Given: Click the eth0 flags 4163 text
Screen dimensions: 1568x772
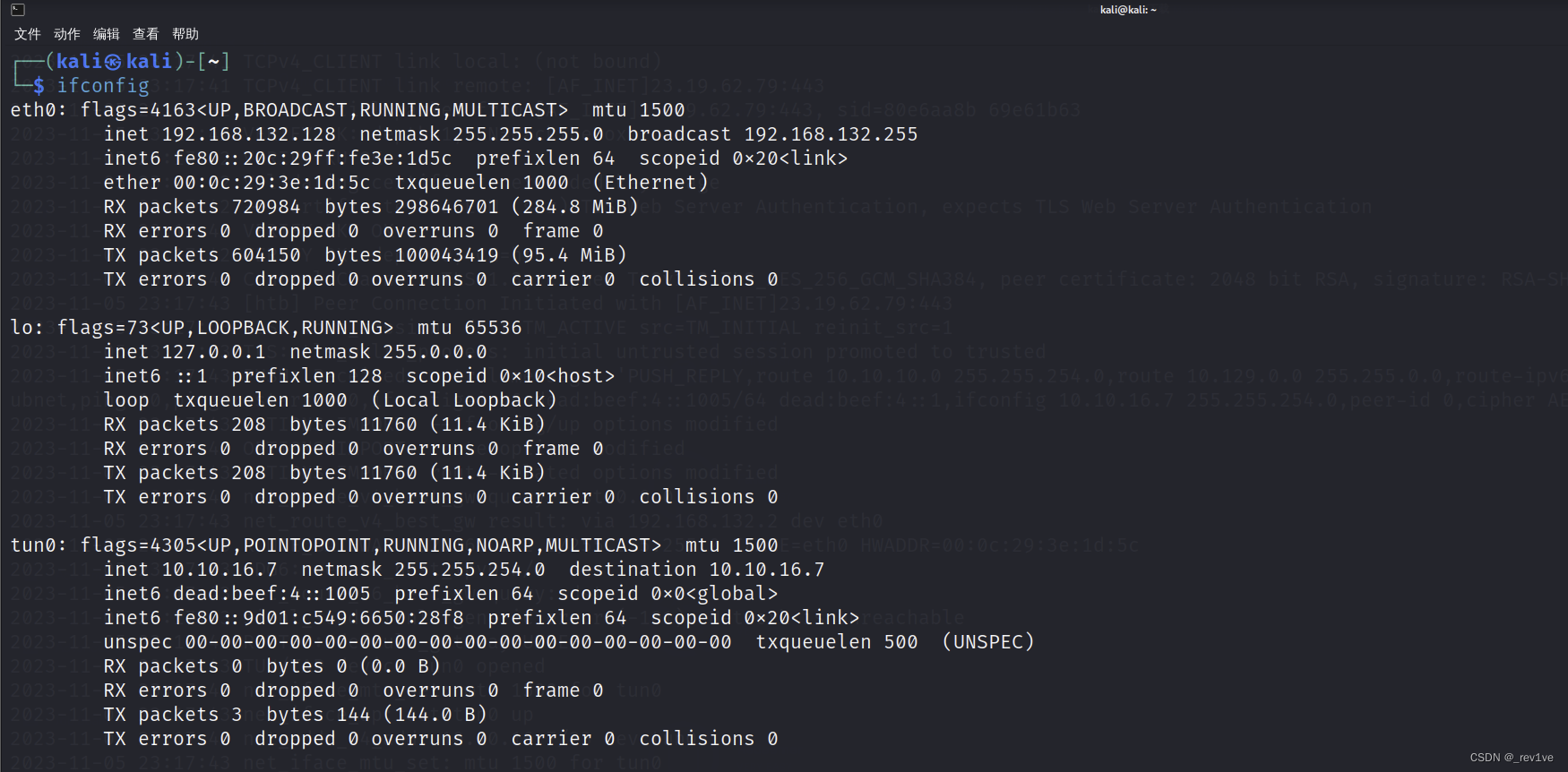Looking at the screenshot, I should coord(324,110).
